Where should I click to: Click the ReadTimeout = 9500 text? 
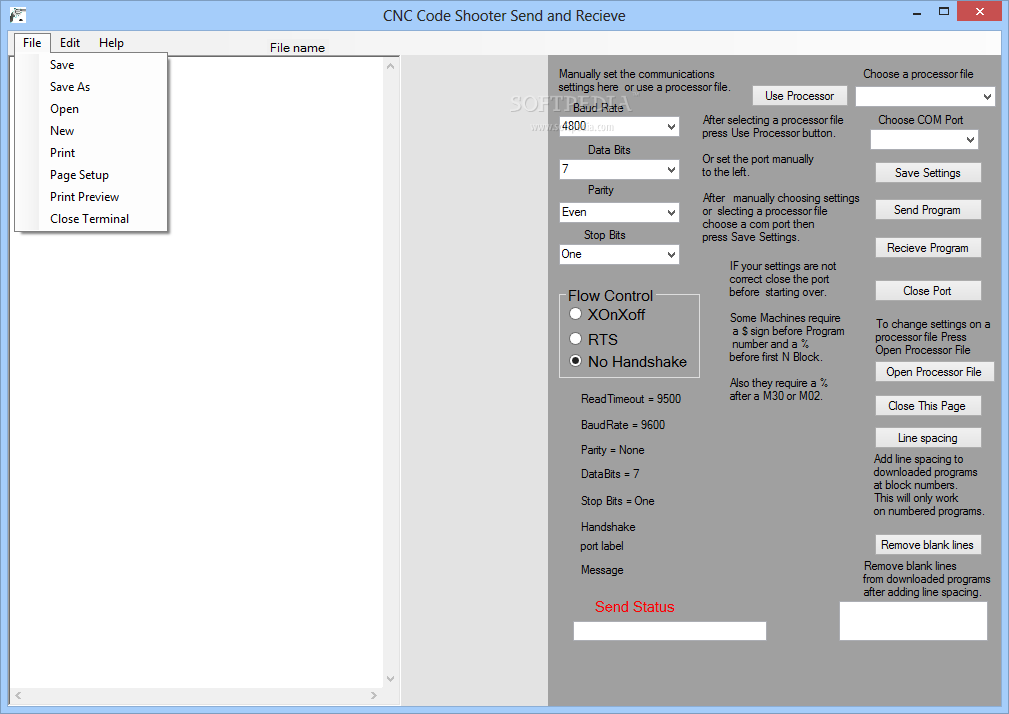(x=631, y=399)
